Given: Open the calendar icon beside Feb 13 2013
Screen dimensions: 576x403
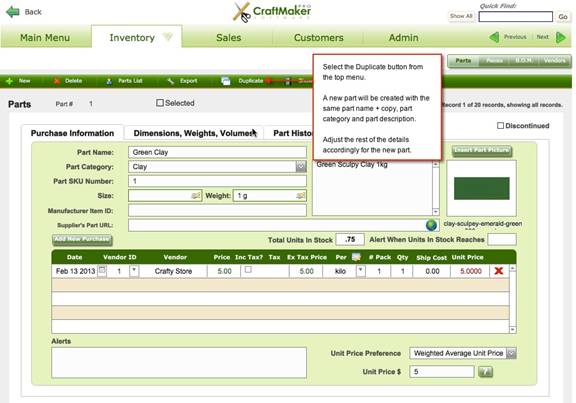Looking at the screenshot, I should [x=102, y=271].
